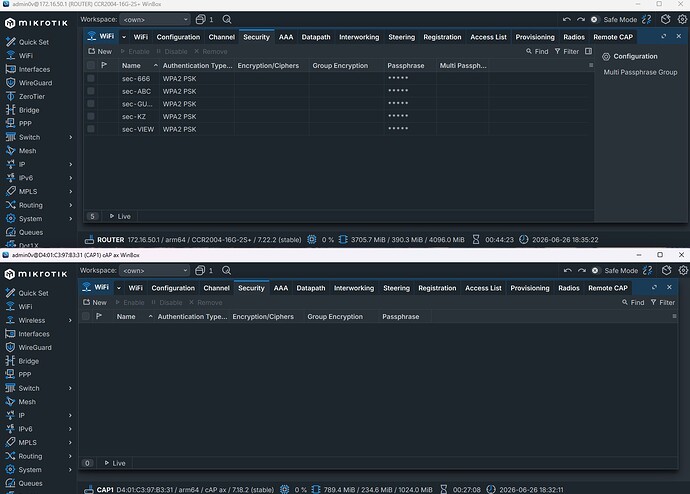Open Quick Set in the ROUTER window sidebar

(x=27, y=42)
